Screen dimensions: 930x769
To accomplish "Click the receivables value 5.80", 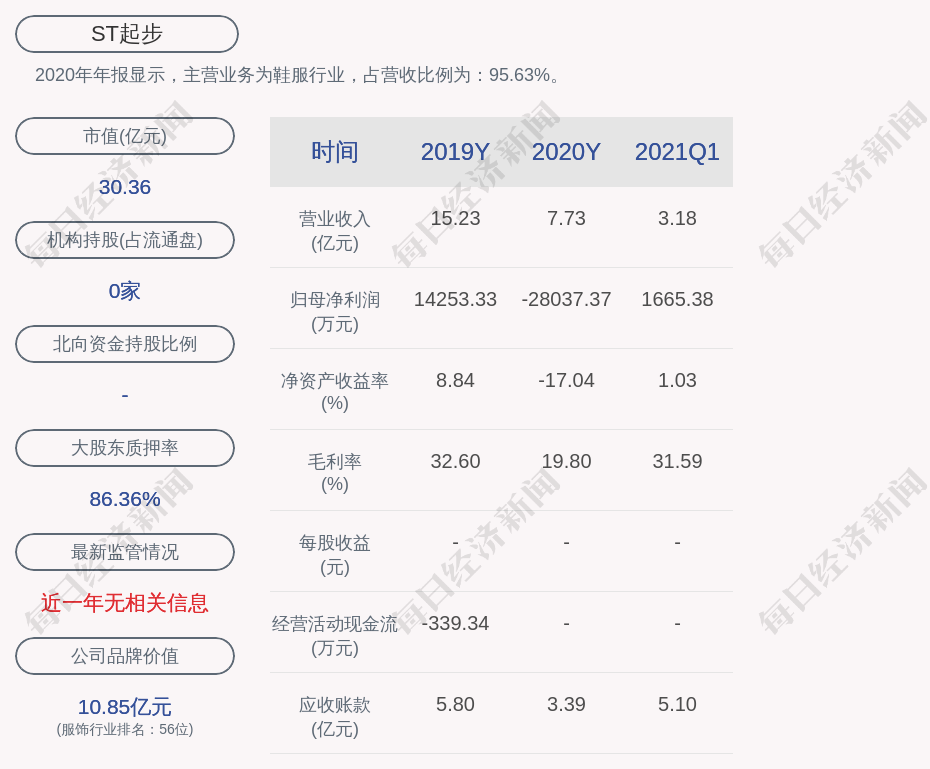I will point(455,704).
